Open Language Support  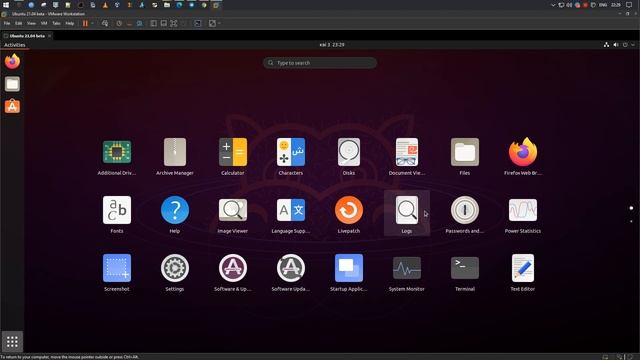(x=291, y=215)
